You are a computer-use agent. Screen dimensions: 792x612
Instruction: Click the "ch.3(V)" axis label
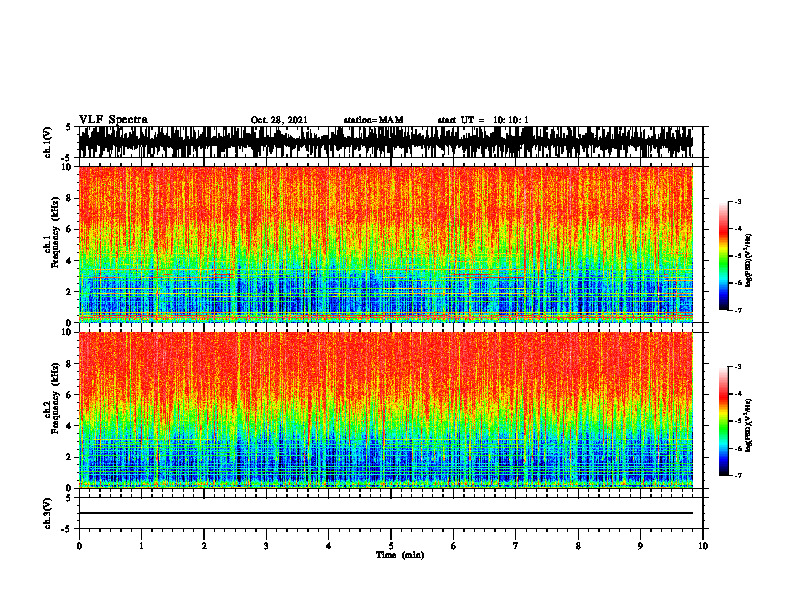[48, 513]
